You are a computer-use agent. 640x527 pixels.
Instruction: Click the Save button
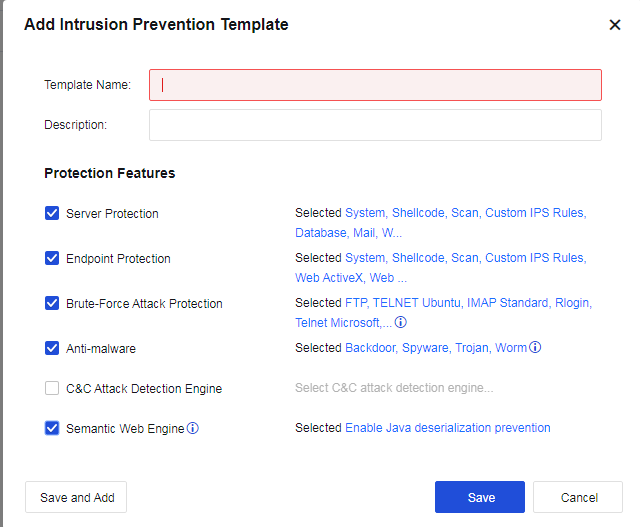click(479, 497)
